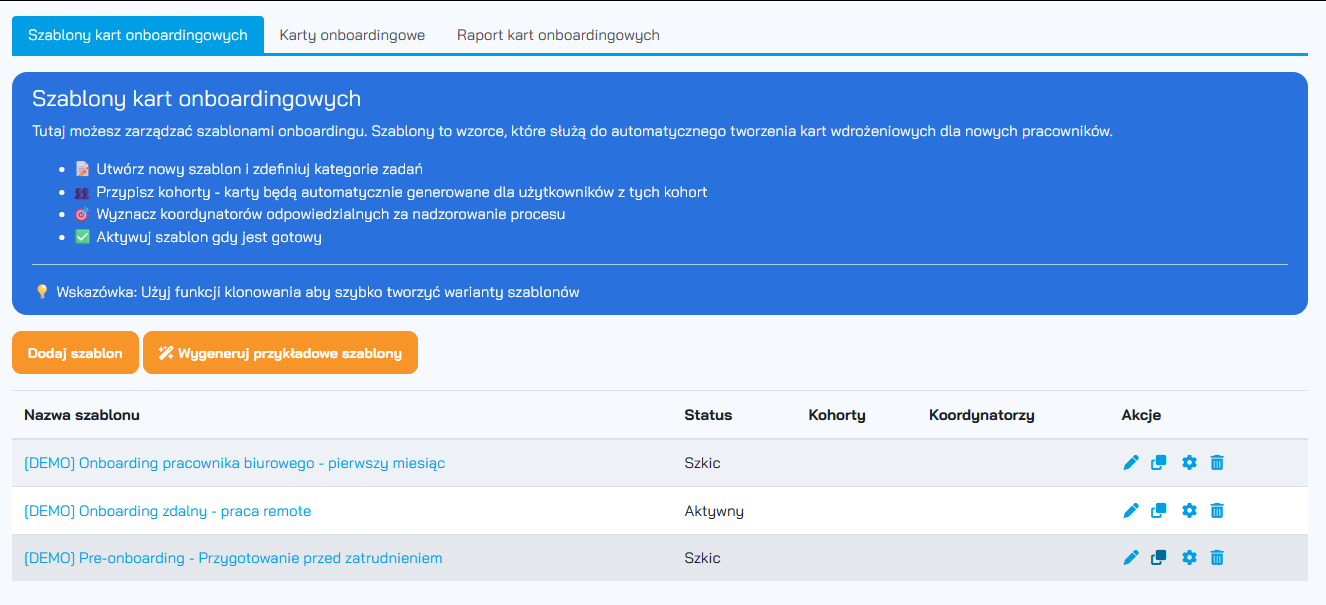The image size is (1326, 605).
Task: Clone the Onboarding zdalny template
Action: (x=1159, y=511)
